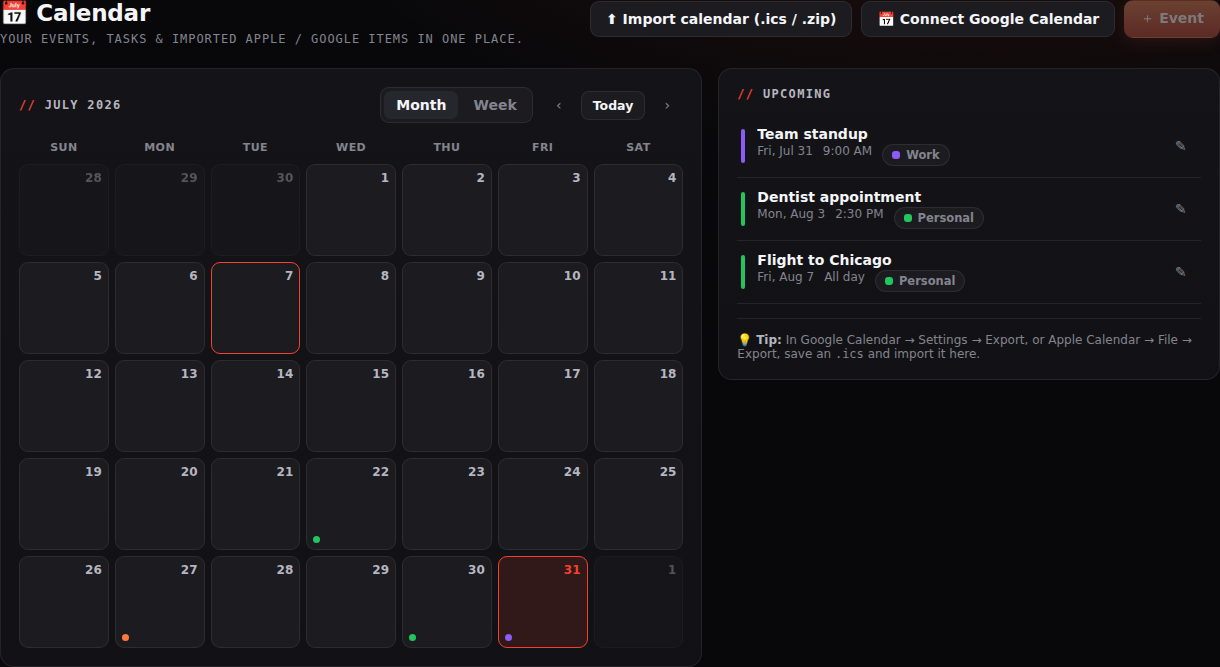Select June 30 day cell
The image size is (1220, 667).
click(x=255, y=210)
